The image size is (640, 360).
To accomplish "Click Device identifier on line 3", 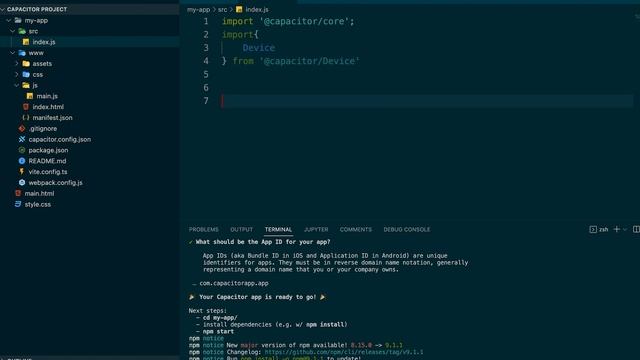I will [x=259, y=48].
